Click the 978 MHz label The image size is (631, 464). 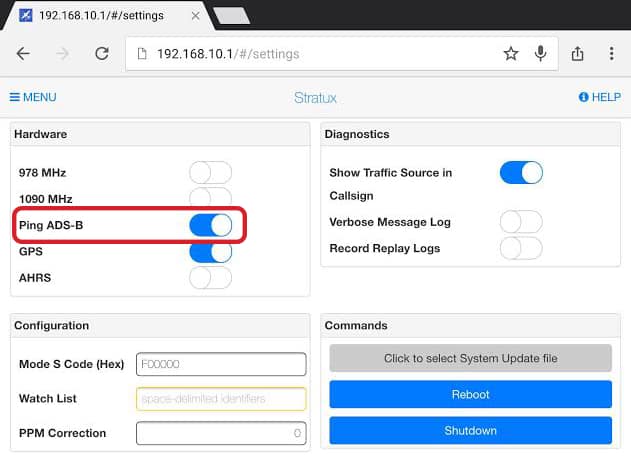[x=42, y=173]
